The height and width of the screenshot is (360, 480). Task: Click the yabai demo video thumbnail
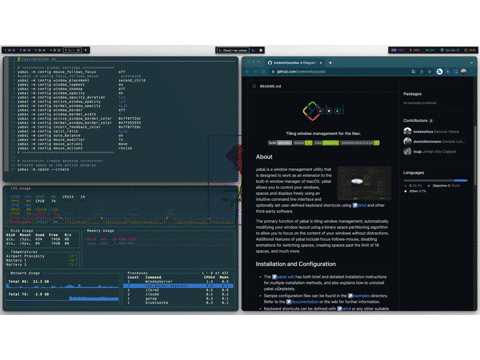pos(364,183)
